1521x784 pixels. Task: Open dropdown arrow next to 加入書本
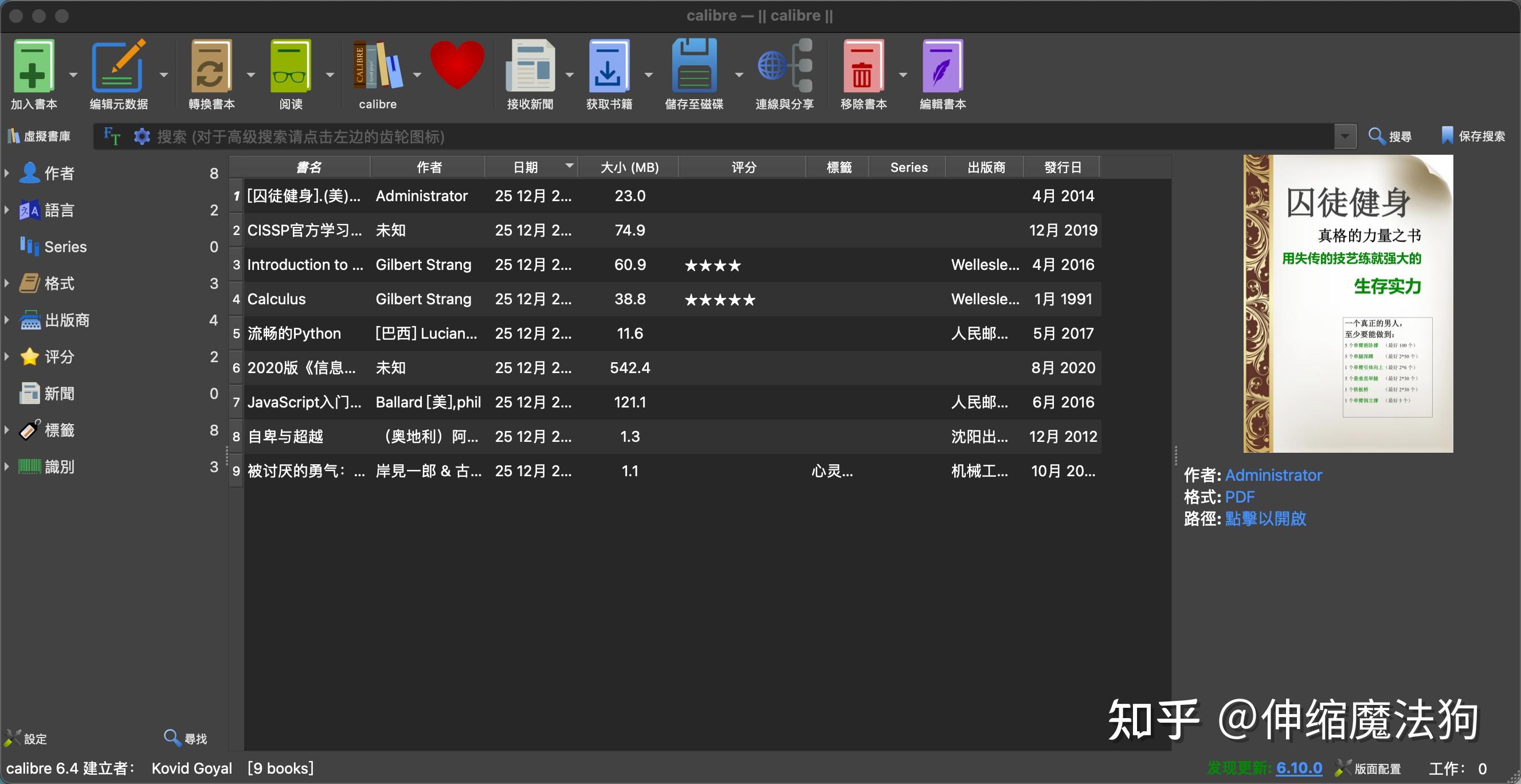tap(73, 75)
